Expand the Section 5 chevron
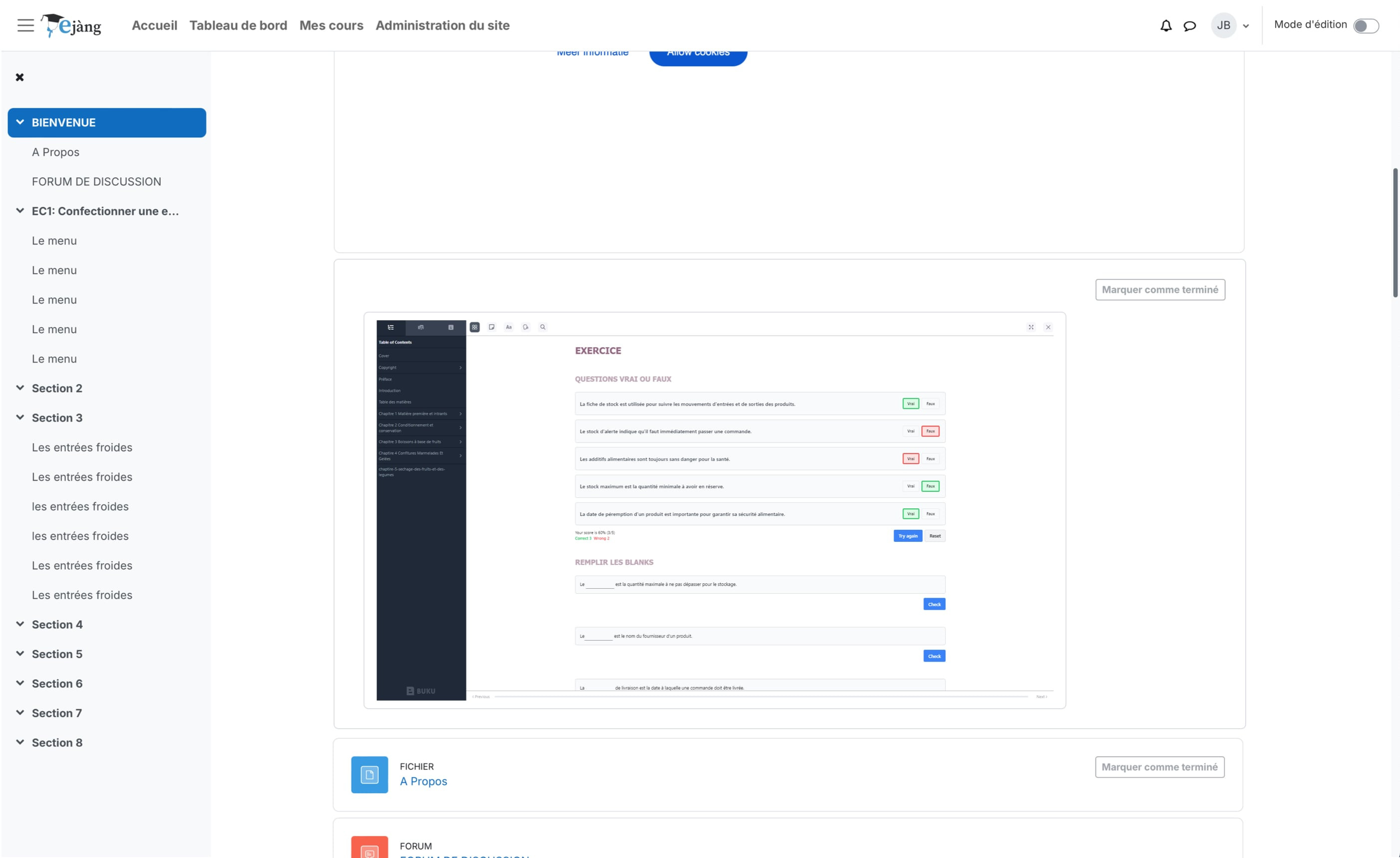This screenshot has height=858, width=1400. coord(20,653)
